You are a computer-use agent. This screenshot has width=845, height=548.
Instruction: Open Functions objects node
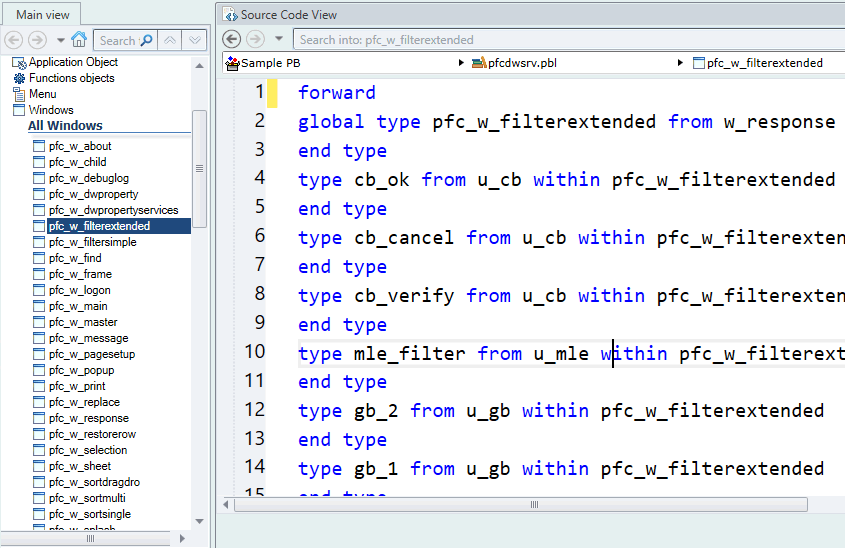click(x=71, y=78)
